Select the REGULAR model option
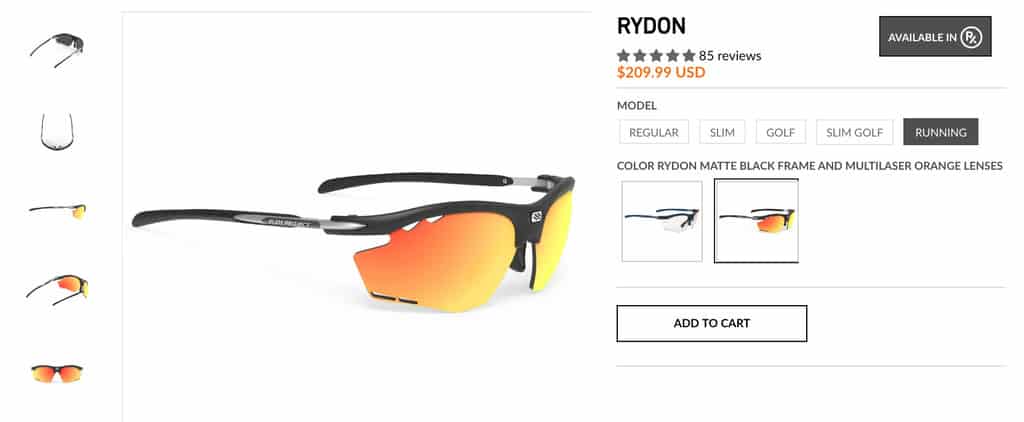 (x=654, y=132)
